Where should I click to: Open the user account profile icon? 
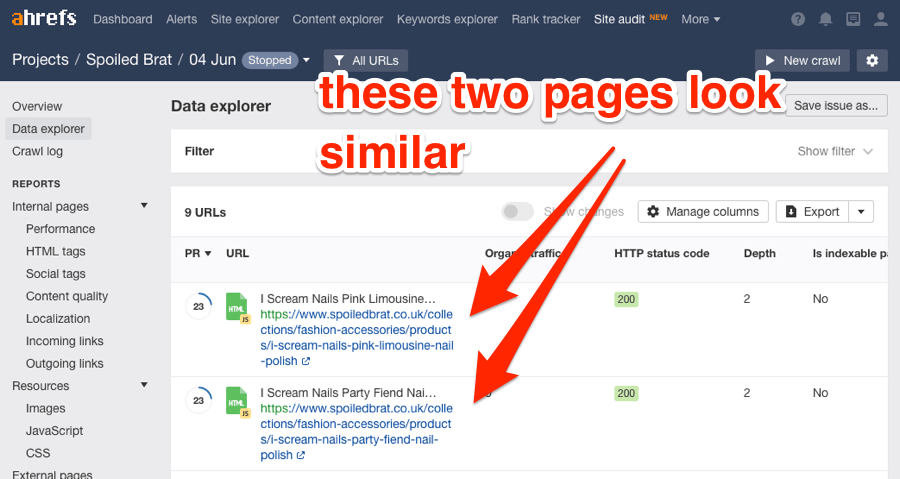tap(880, 20)
